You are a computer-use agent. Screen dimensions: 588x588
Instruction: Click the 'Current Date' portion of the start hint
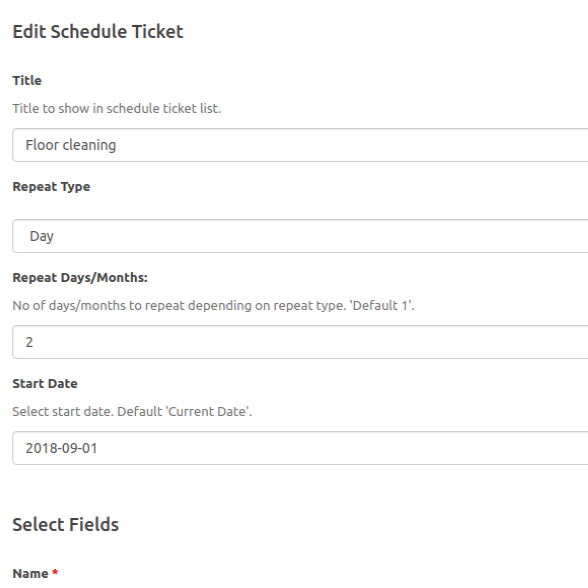pyautogui.click(x=208, y=412)
